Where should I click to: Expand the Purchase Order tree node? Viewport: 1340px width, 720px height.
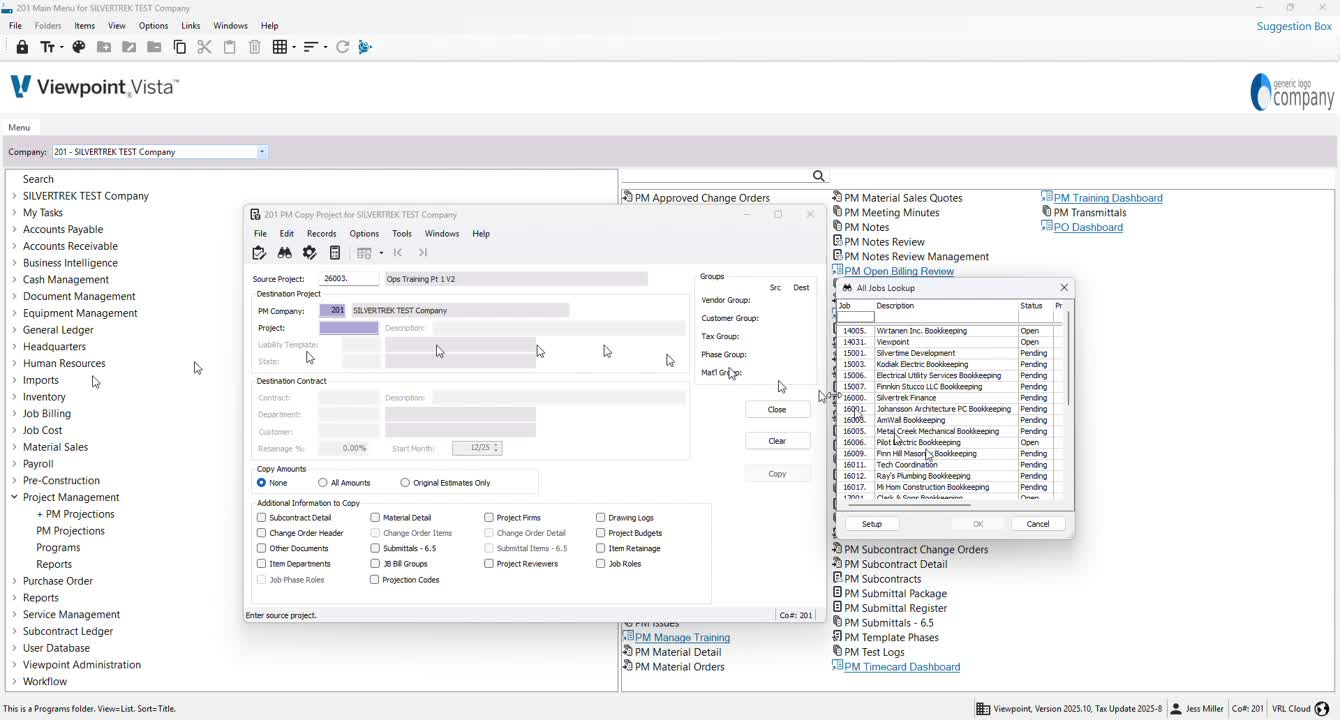click(14, 581)
